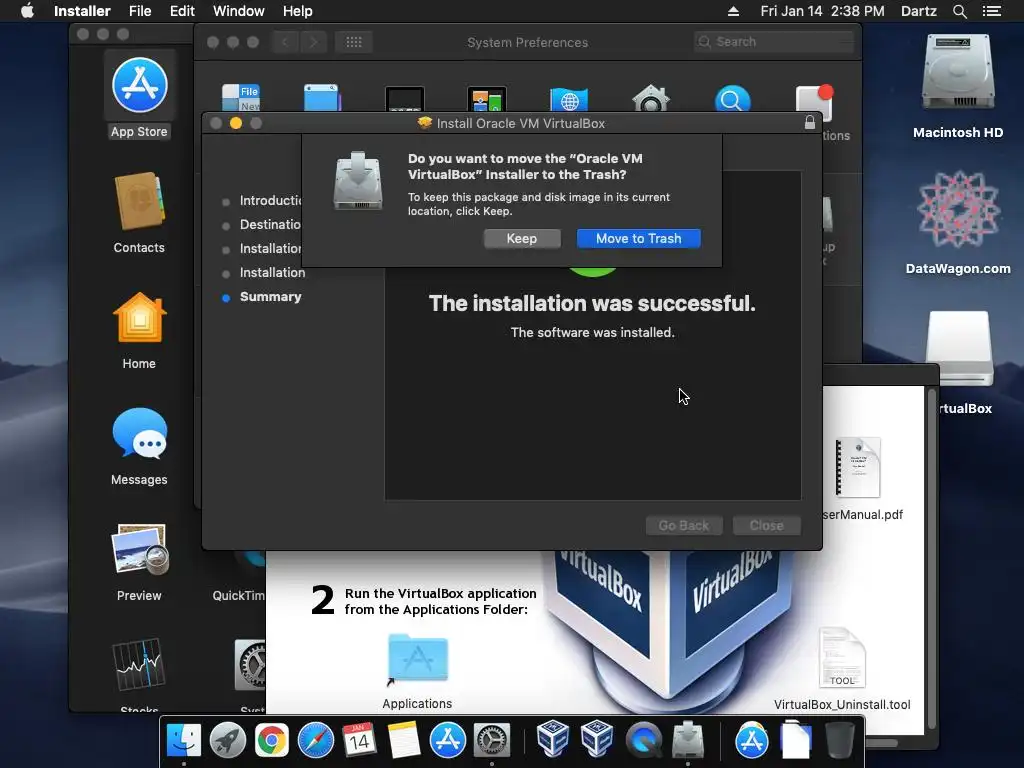Open Dock preferences icon in System Preferences

click(x=405, y=99)
